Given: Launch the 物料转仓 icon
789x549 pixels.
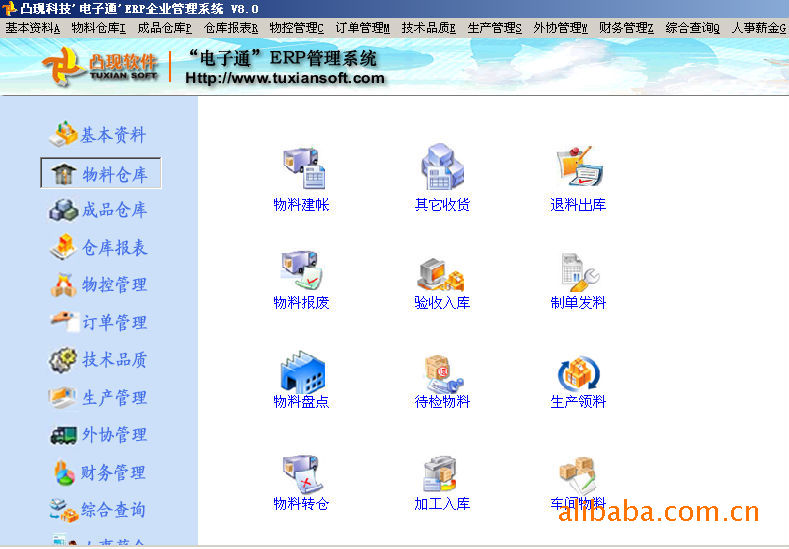Looking at the screenshot, I should pos(300,473).
